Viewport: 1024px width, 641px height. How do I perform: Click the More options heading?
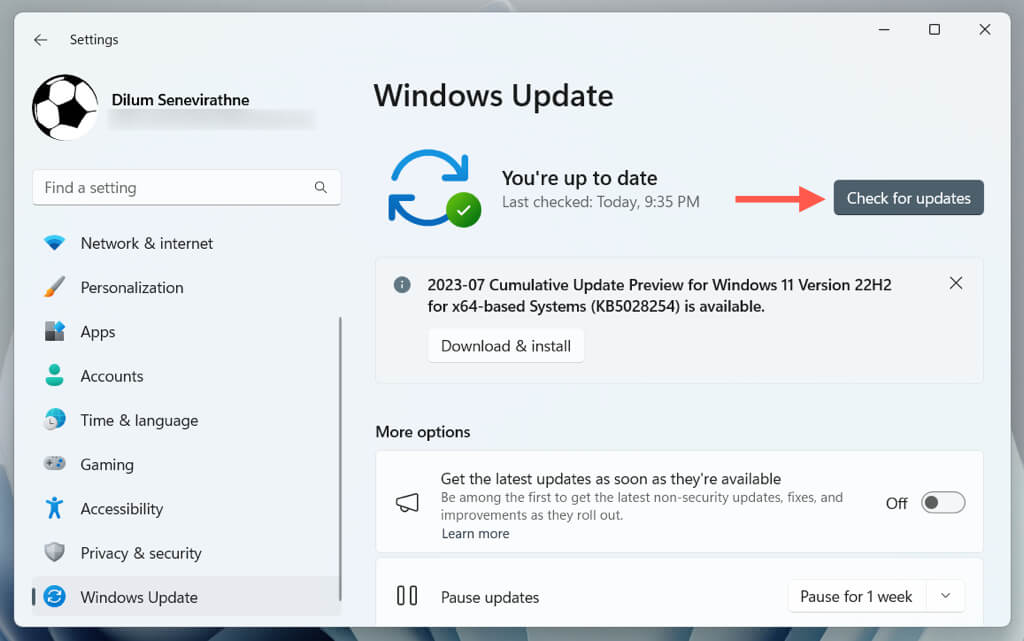point(423,432)
